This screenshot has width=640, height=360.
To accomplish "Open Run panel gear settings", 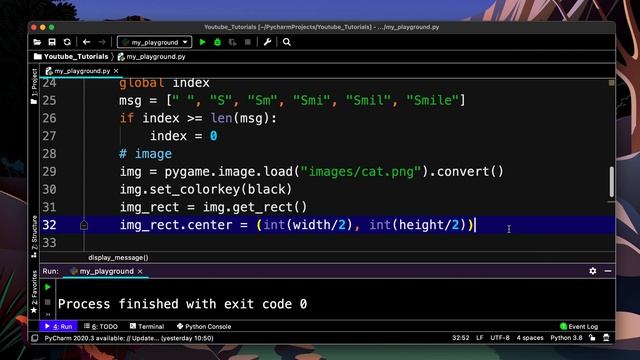I will pos(593,271).
